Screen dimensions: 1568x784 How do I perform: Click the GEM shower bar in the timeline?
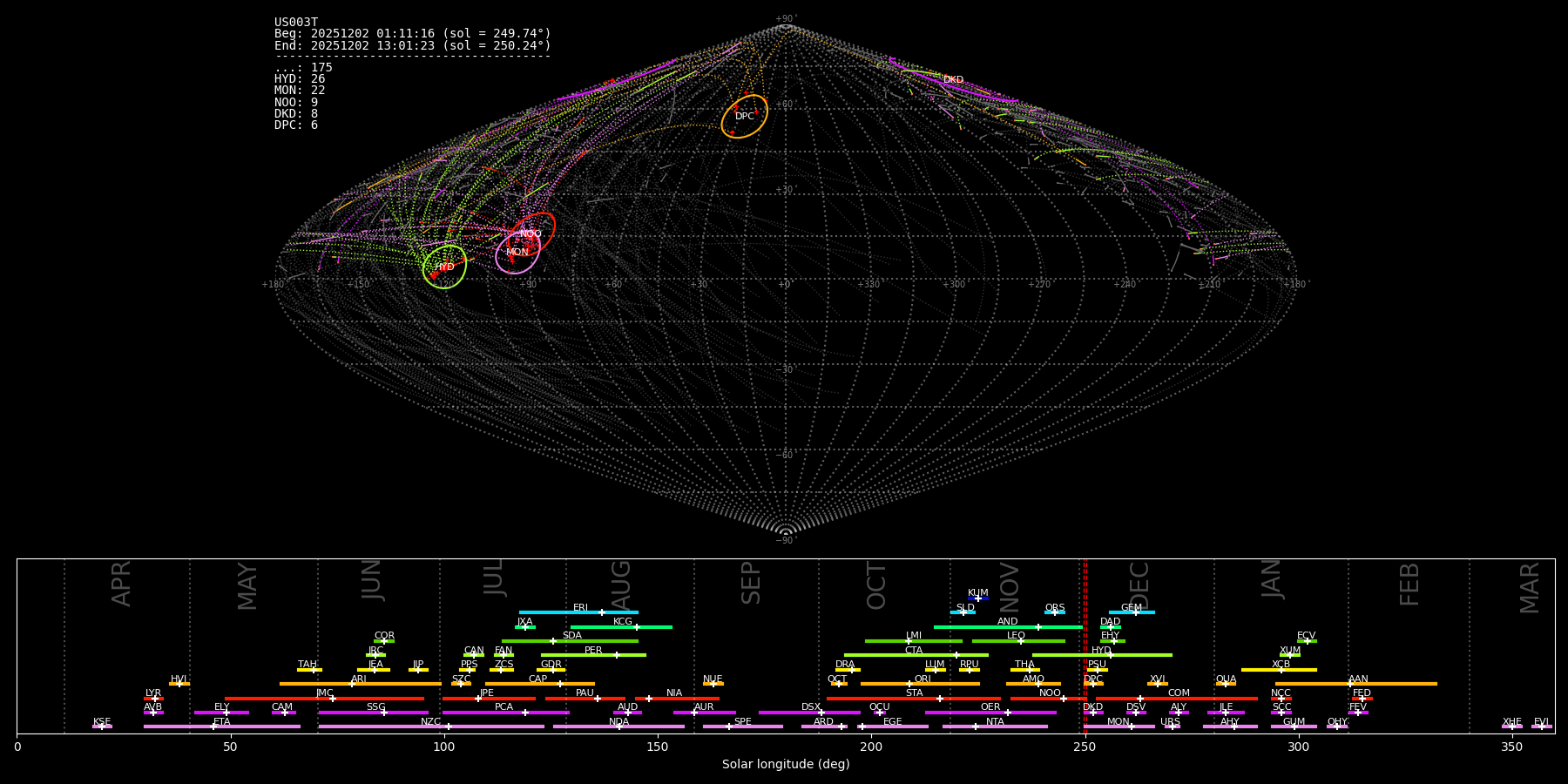pos(1132,612)
